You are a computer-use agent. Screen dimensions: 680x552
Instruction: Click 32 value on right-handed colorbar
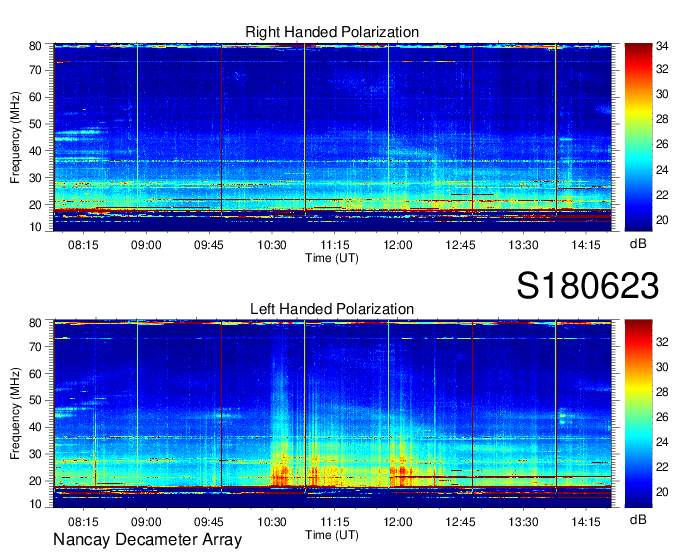click(662, 69)
